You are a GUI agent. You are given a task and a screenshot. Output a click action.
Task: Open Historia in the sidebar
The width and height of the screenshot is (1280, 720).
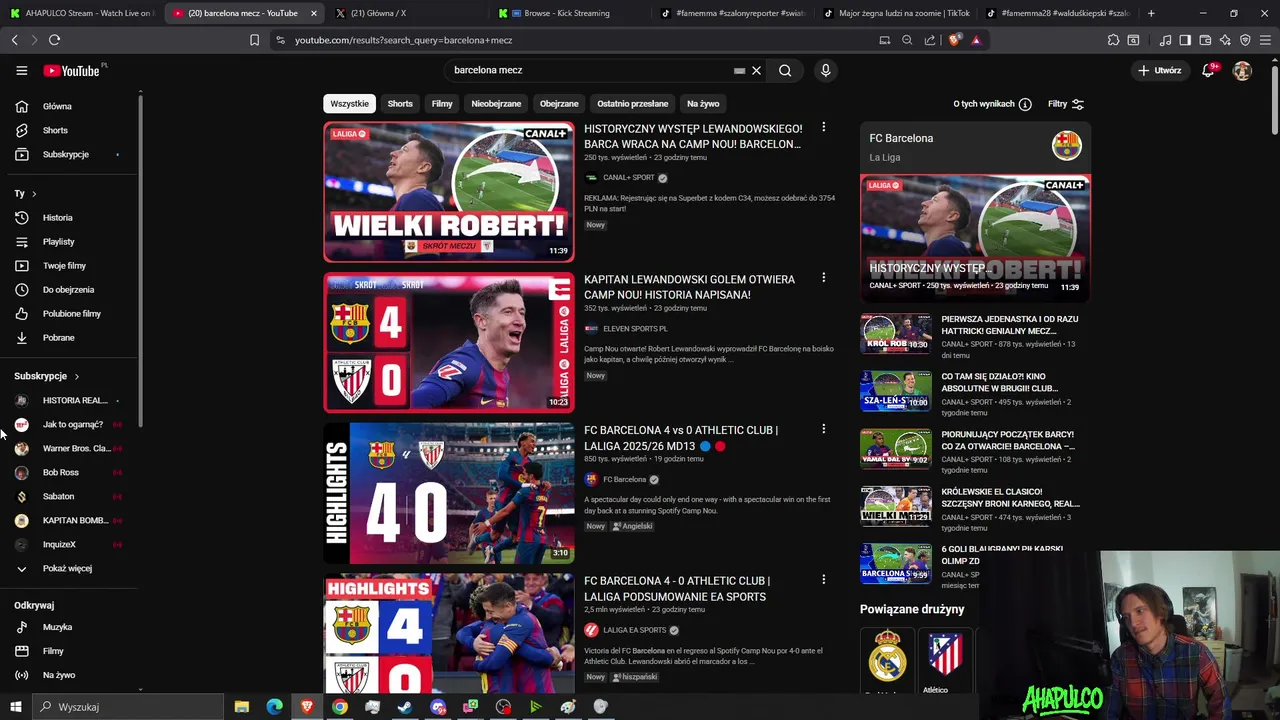tap(70, 217)
